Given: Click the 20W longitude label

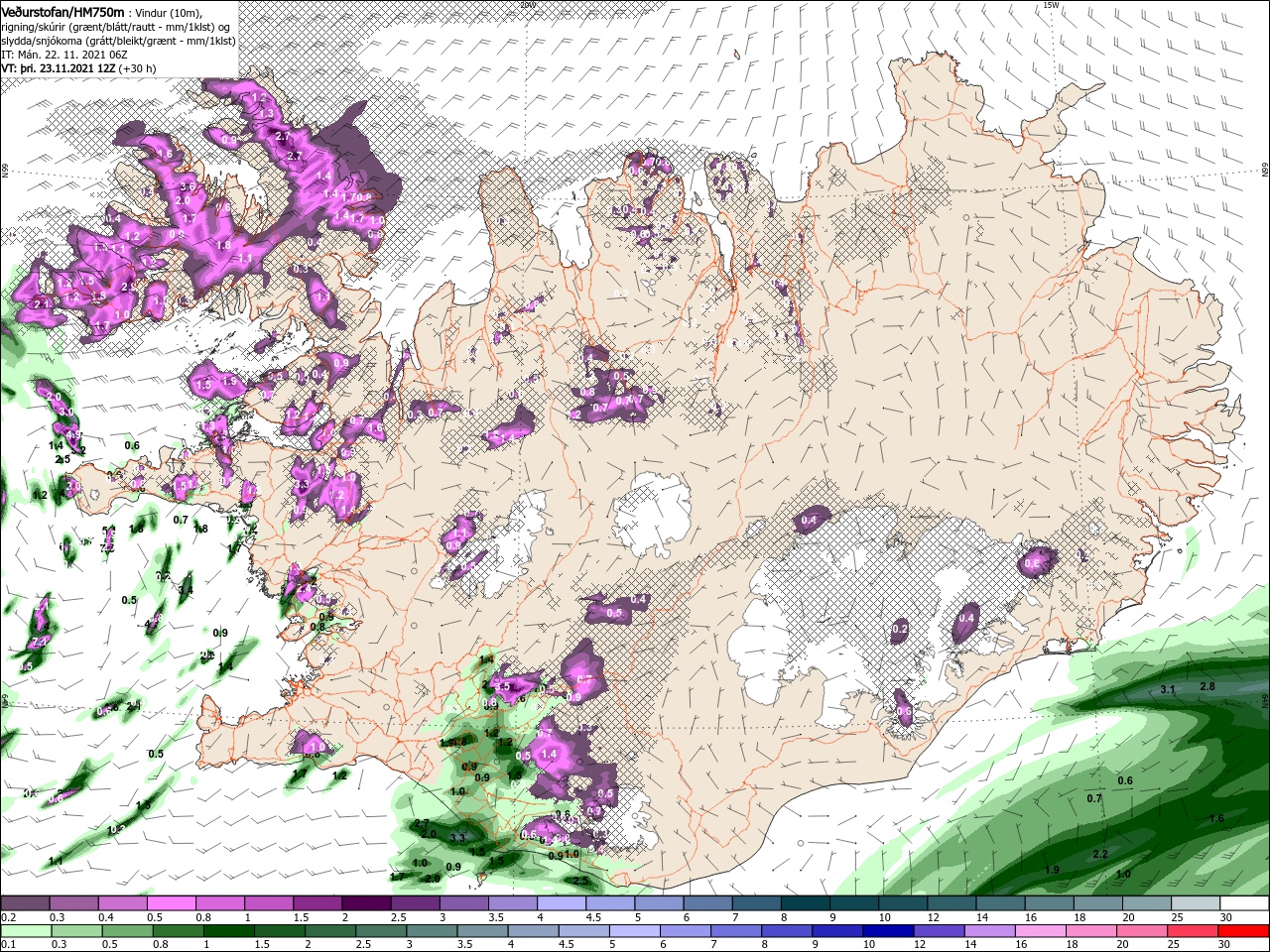Looking at the screenshot, I should click(x=528, y=5).
